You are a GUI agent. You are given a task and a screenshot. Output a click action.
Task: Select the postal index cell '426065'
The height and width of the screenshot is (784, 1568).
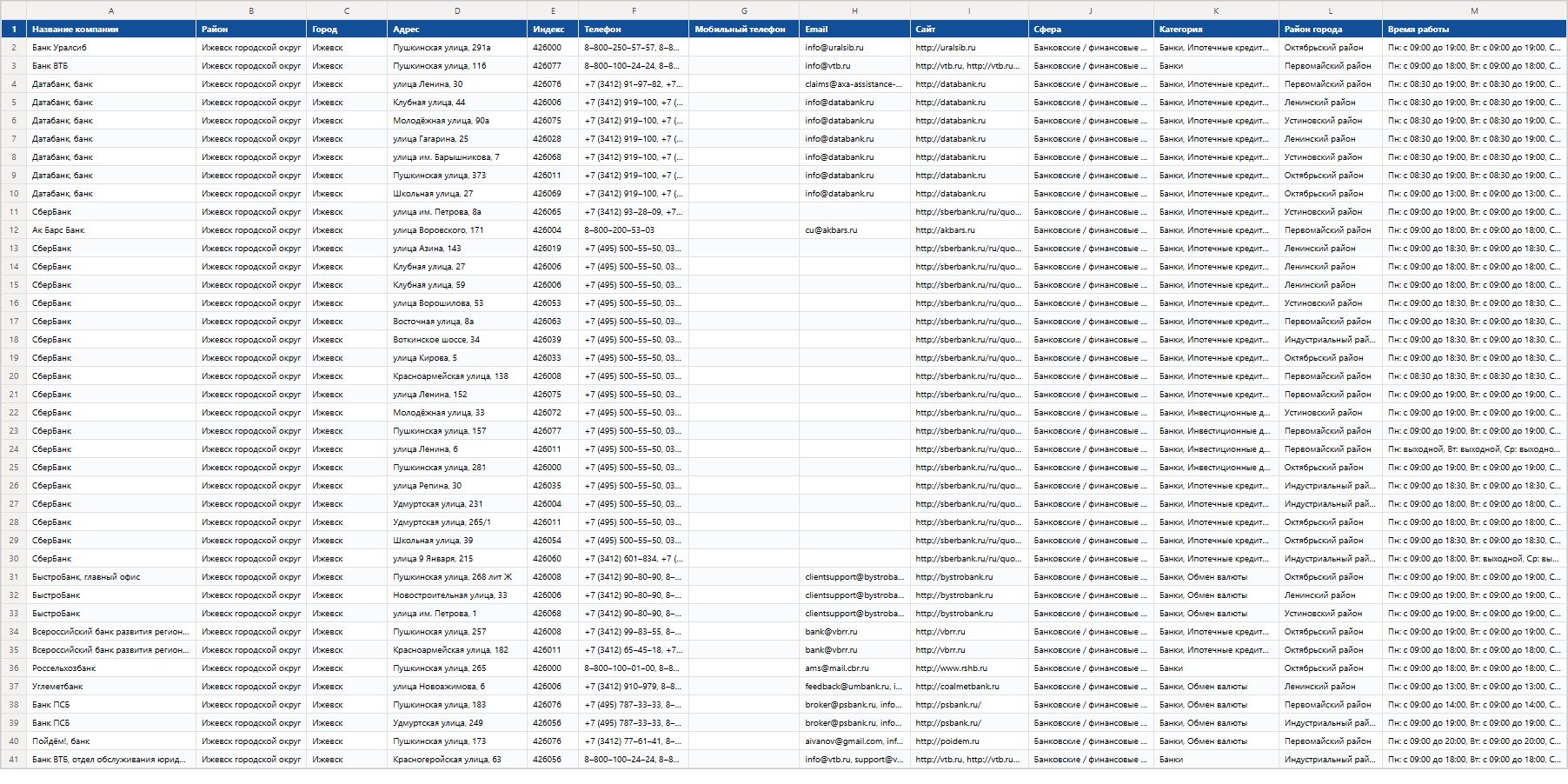[x=553, y=212]
